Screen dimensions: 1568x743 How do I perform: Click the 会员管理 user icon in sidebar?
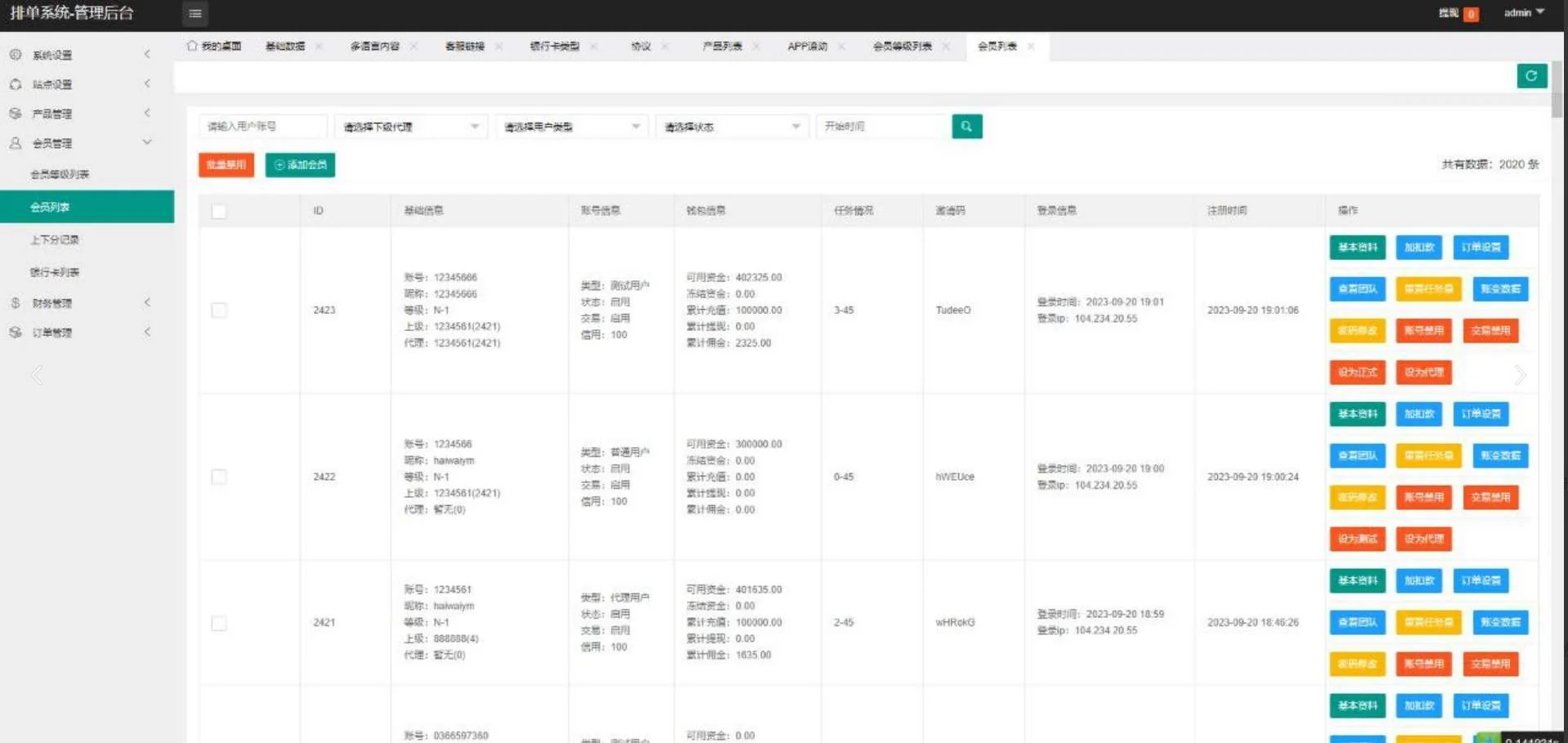point(16,143)
